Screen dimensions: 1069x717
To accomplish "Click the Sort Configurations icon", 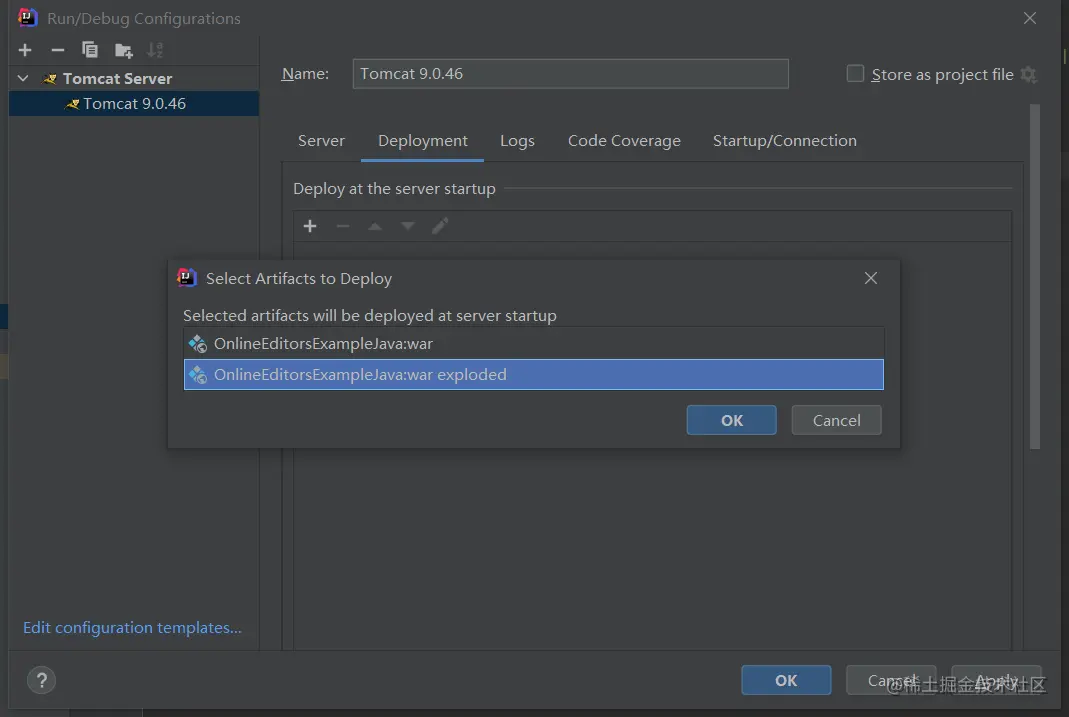I will click(155, 50).
